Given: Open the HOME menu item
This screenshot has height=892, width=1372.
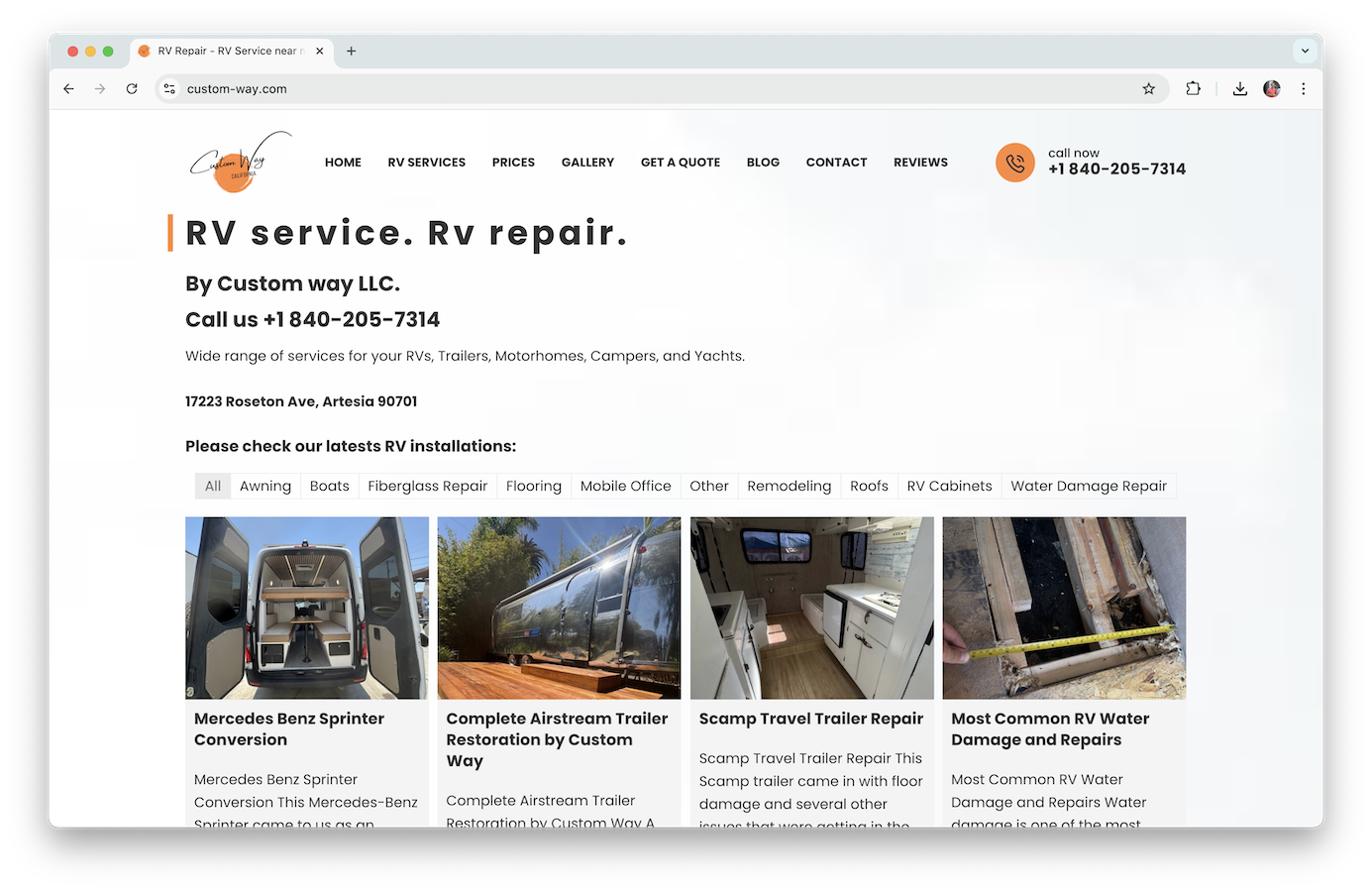Looking at the screenshot, I should point(343,163).
